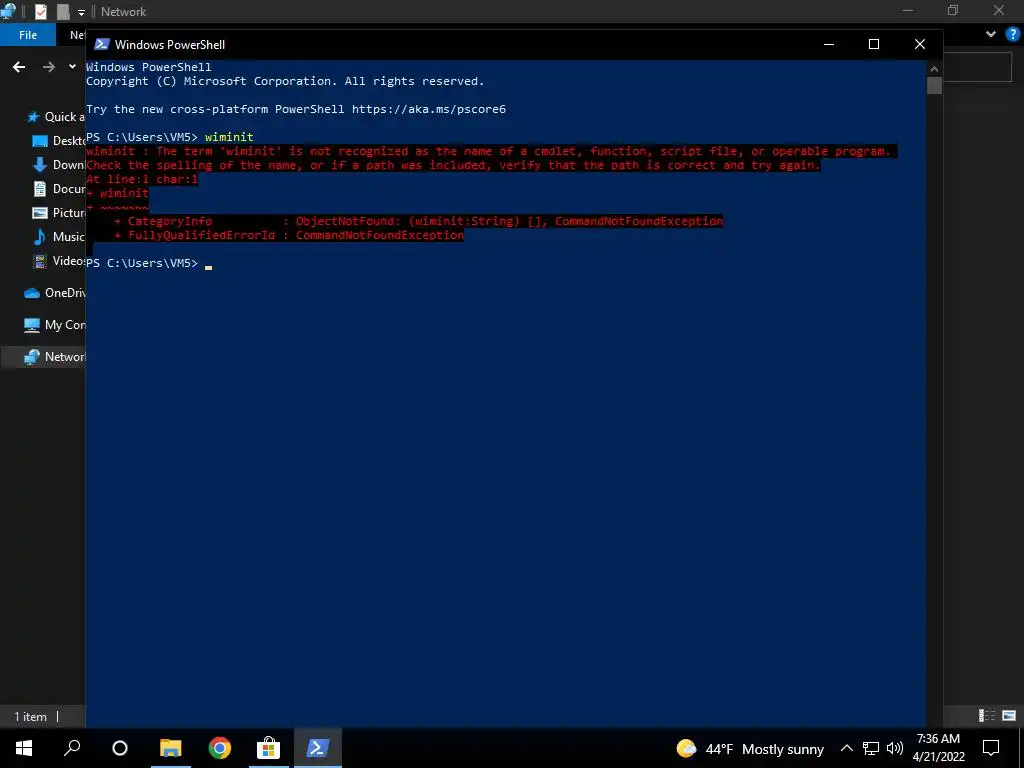Open taskbar Search magnifier
This screenshot has width=1024, height=768.
pyautogui.click(x=72, y=748)
